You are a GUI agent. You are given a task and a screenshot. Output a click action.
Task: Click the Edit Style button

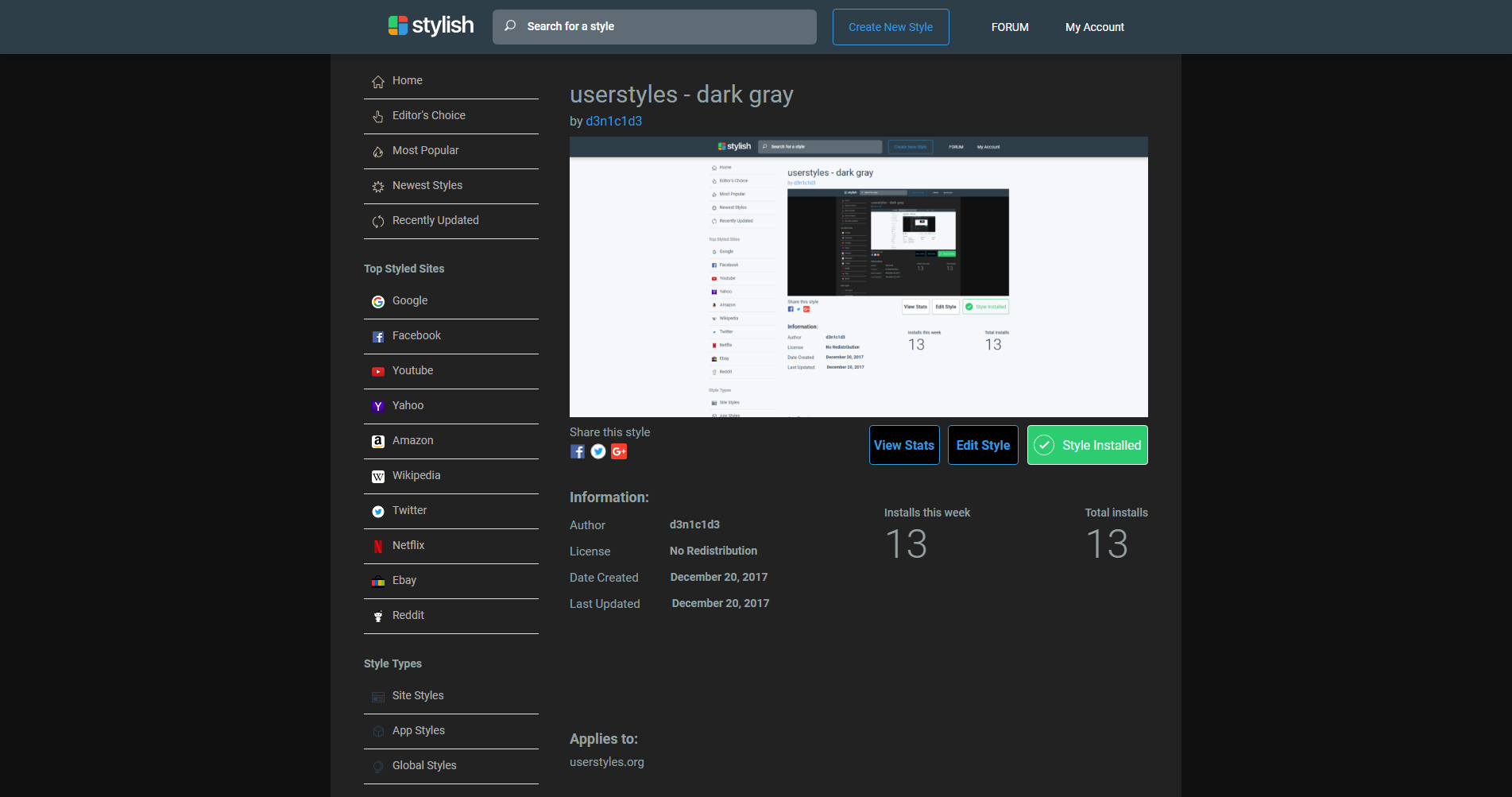[983, 445]
